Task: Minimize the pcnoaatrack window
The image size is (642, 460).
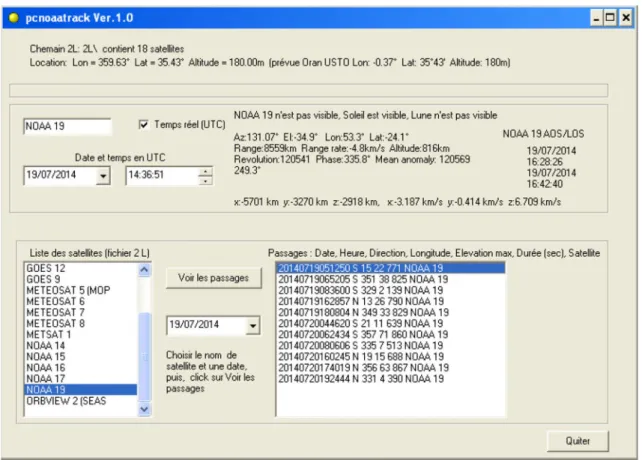Action: tap(597, 18)
